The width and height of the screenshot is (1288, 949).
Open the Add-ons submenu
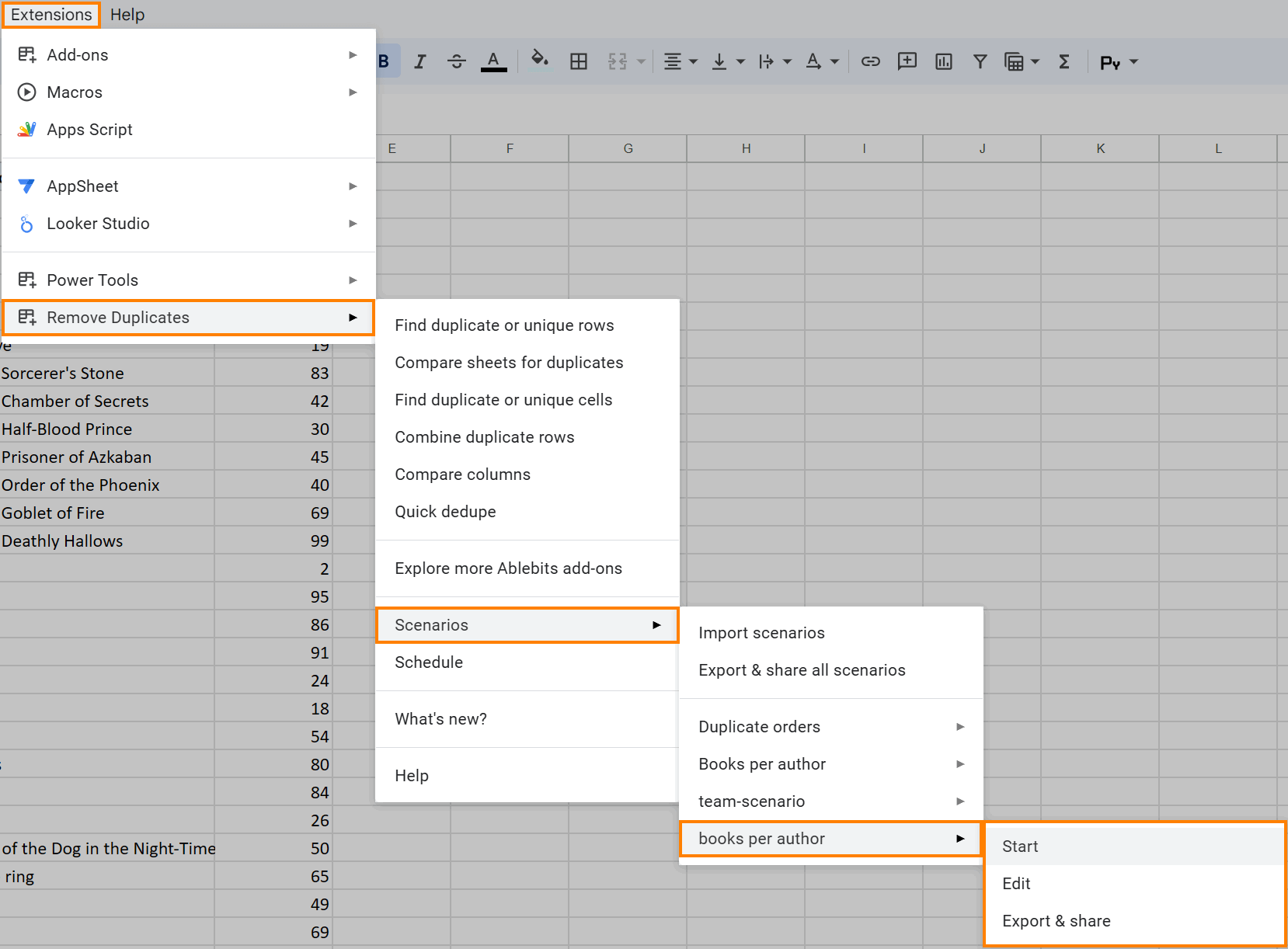tap(189, 55)
